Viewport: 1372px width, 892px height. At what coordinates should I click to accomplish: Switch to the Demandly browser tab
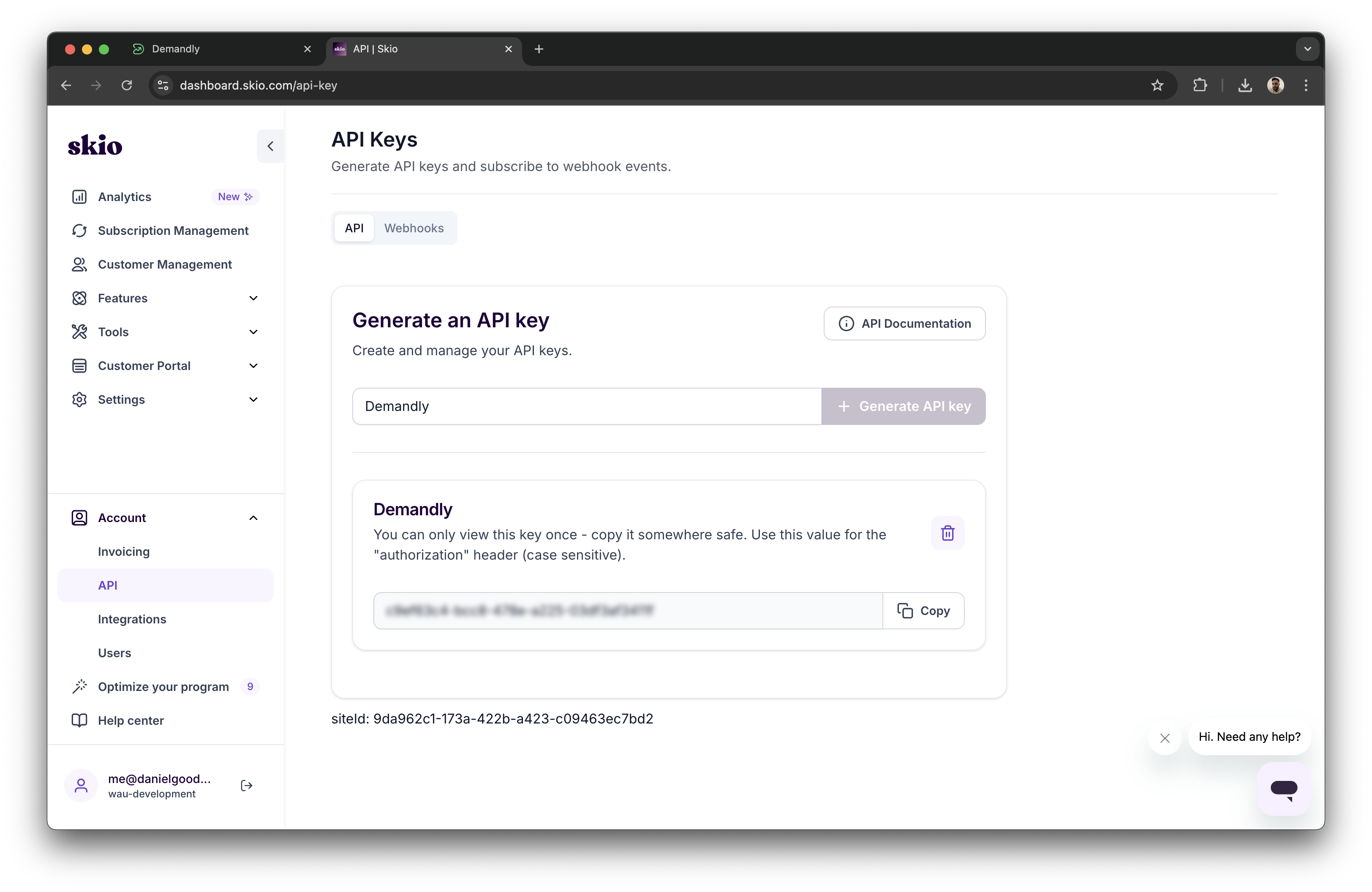(176, 49)
